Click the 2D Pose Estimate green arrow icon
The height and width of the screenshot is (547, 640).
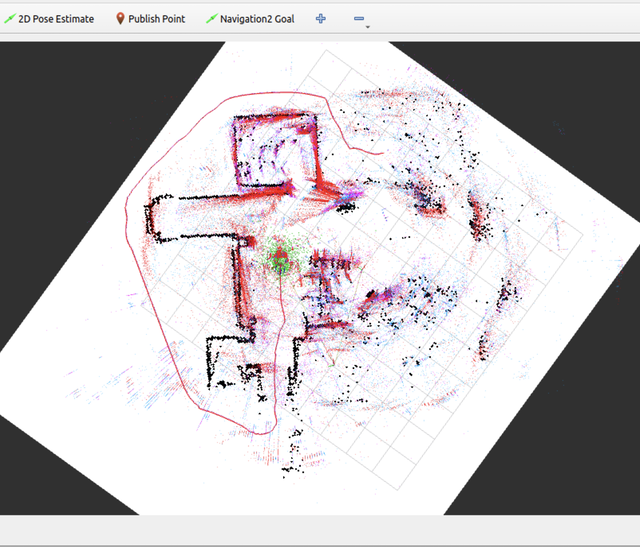[x=10, y=19]
